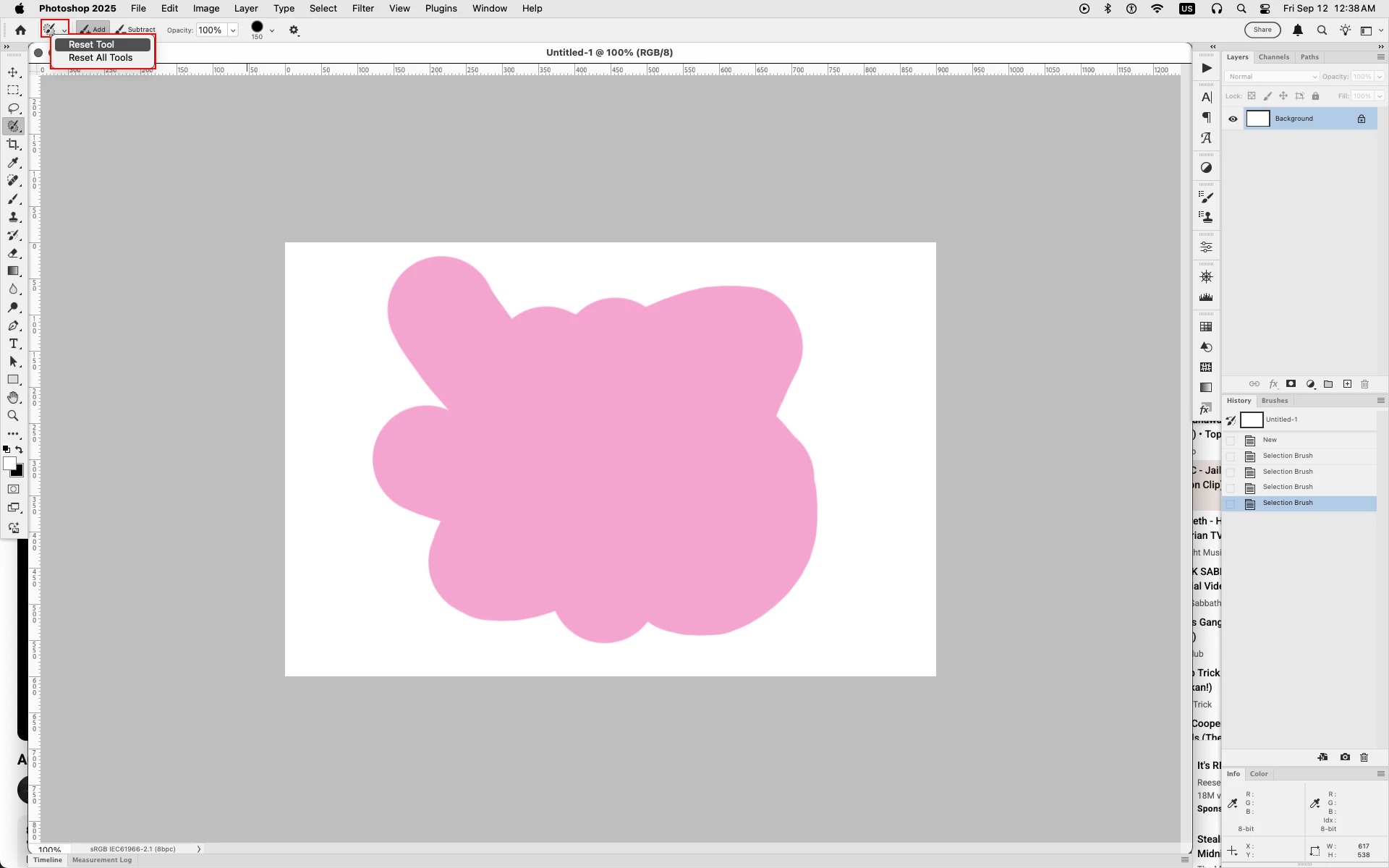This screenshot has height=868, width=1389.
Task: Select the Horizontal Type tool
Action: click(x=13, y=344)
